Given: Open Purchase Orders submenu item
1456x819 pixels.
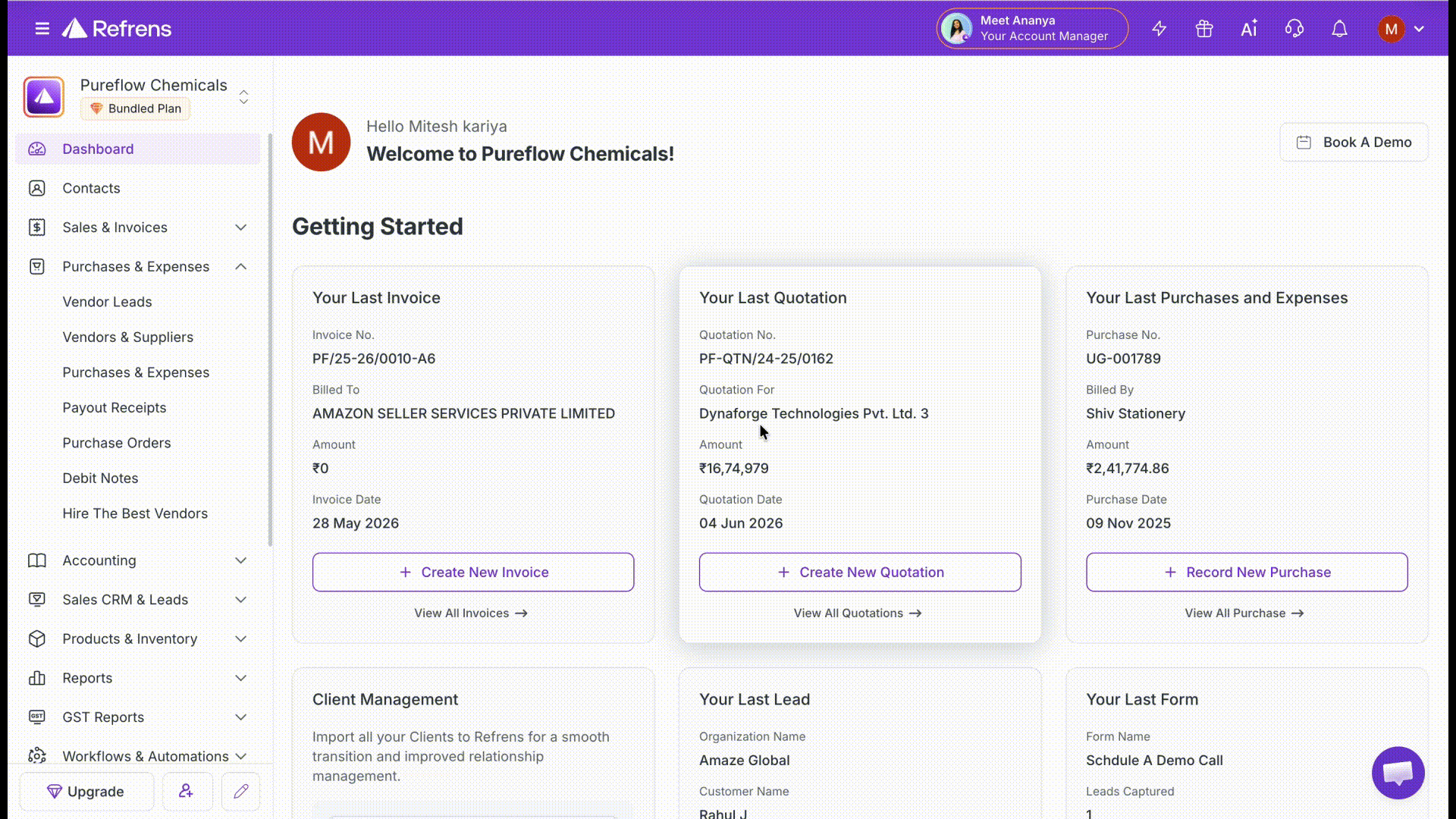Looking at the screenshot, I should [117, 443].
